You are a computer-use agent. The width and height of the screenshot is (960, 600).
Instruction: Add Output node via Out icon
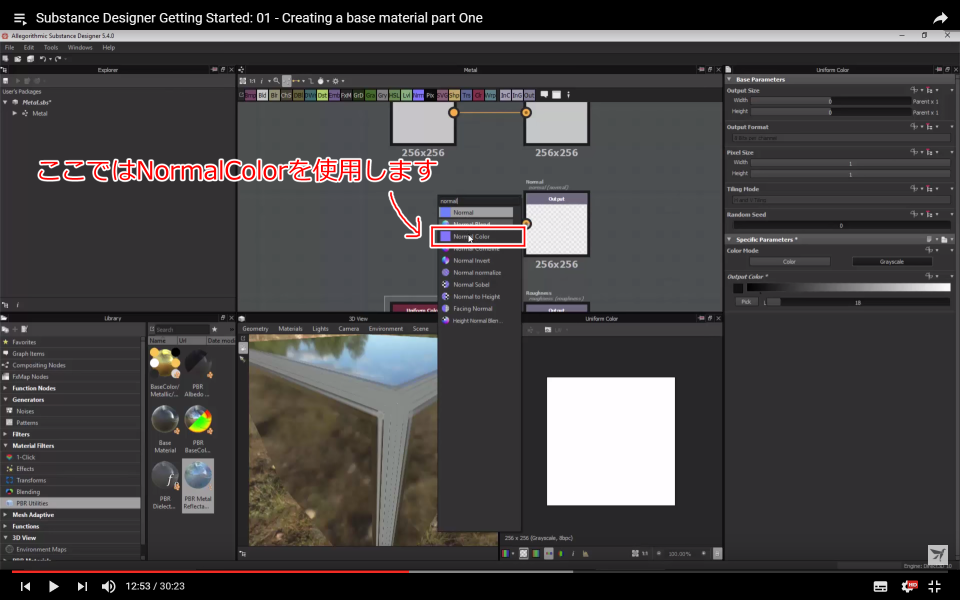click(530, 96)
